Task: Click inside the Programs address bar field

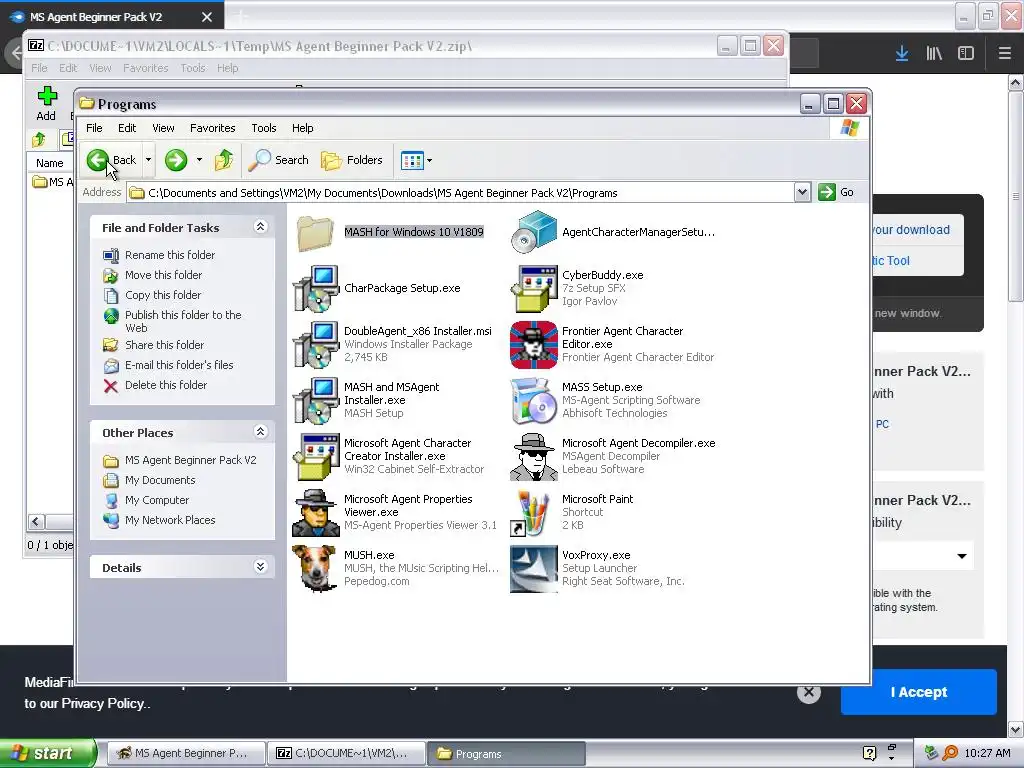Action: (x=460, y=193)
